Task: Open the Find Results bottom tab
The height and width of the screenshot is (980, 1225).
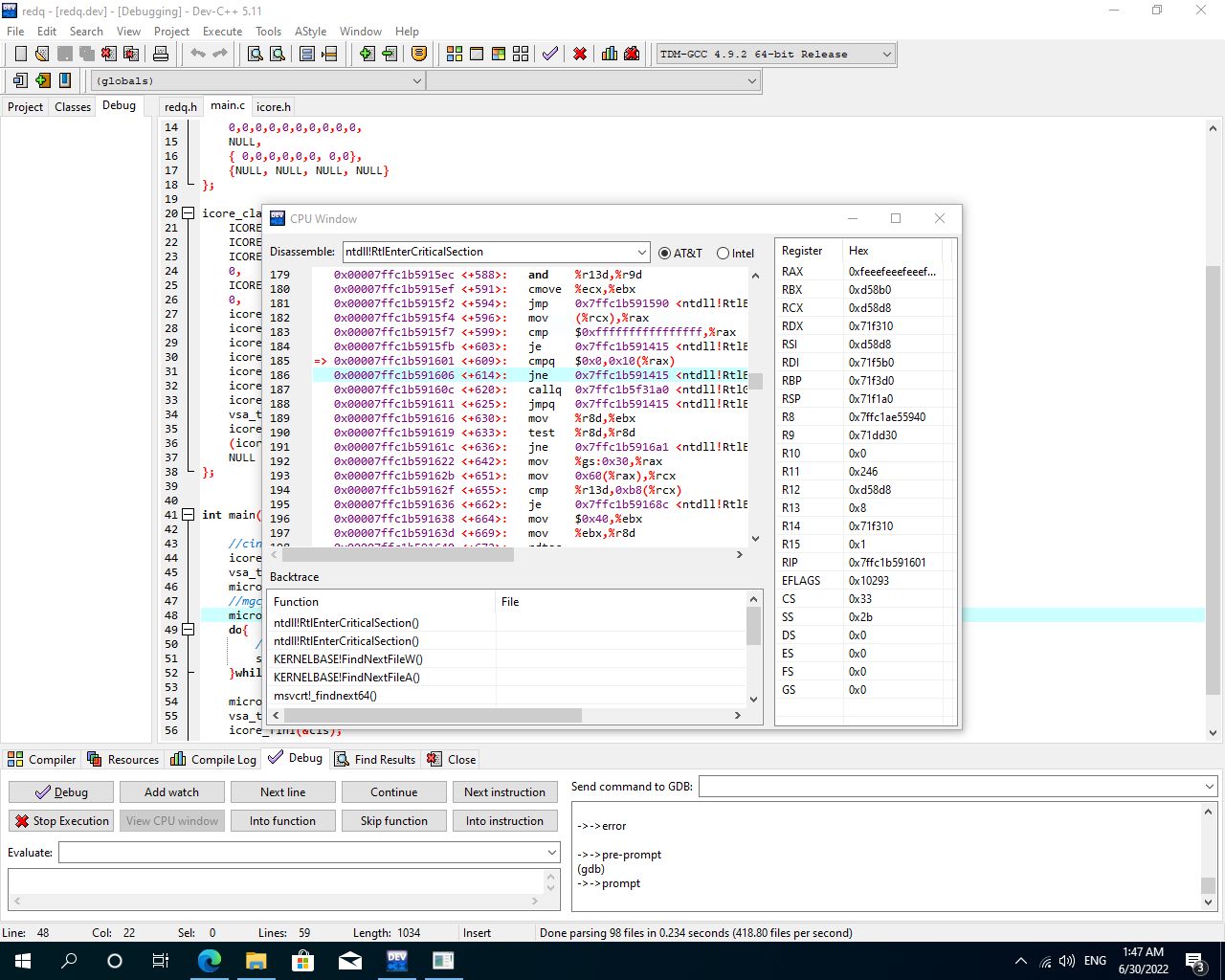Action: tap(374, 759)
